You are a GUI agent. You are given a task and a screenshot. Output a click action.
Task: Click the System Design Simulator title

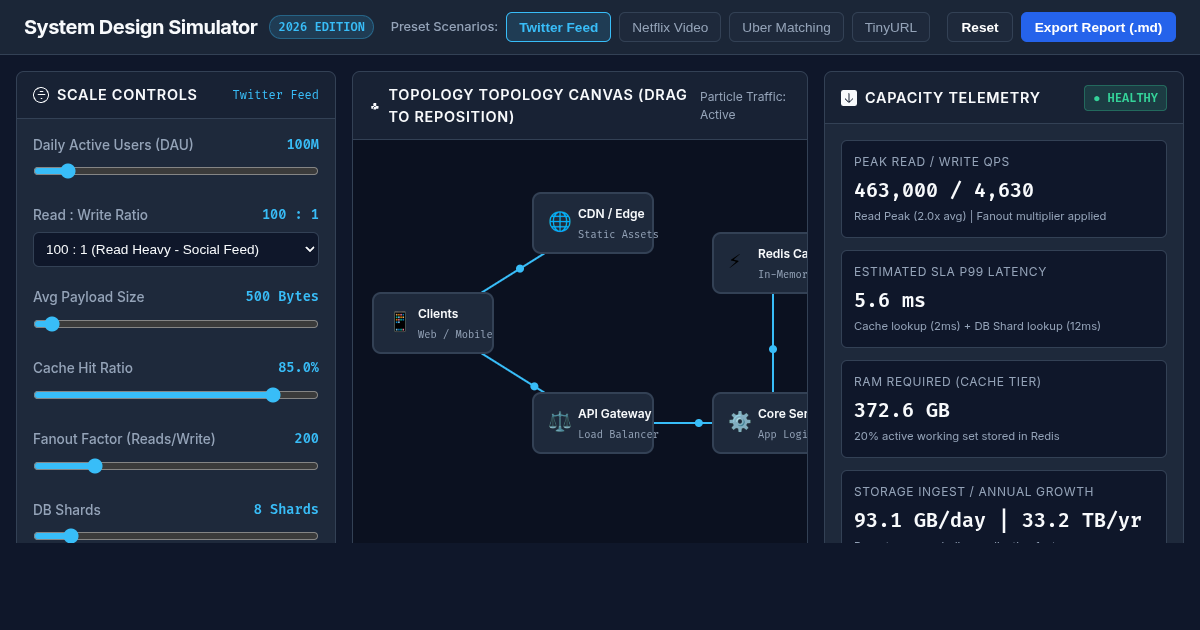(140, 27)
